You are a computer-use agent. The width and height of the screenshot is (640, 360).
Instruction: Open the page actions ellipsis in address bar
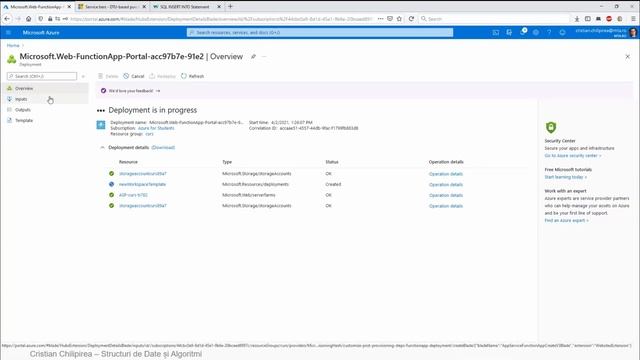pyautogui.click(x=380, y=19)
